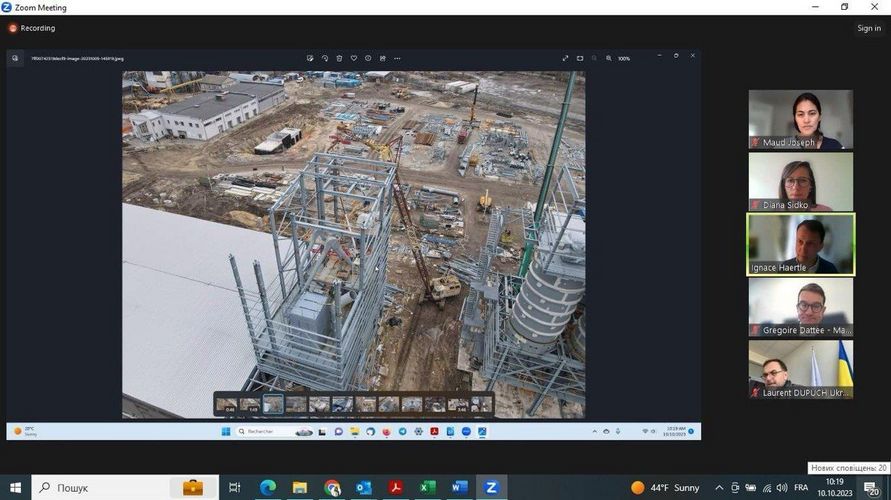This screenshot has width=891, height=500.
Task: Open Outlook from the taskbar
Action: [363, 488]
